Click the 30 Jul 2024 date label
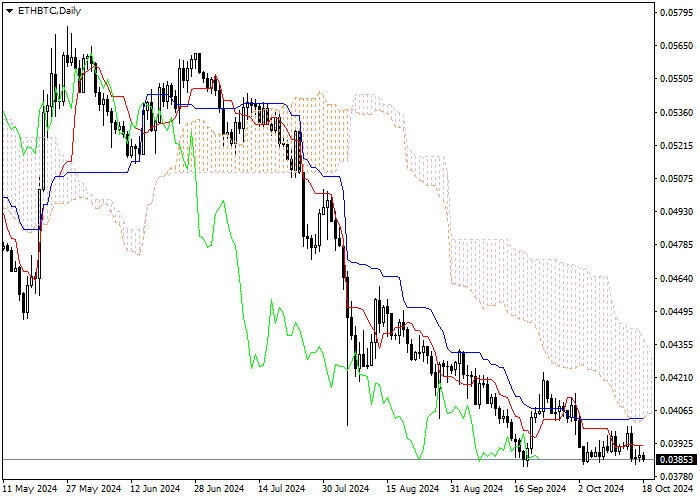 (346, 489)
